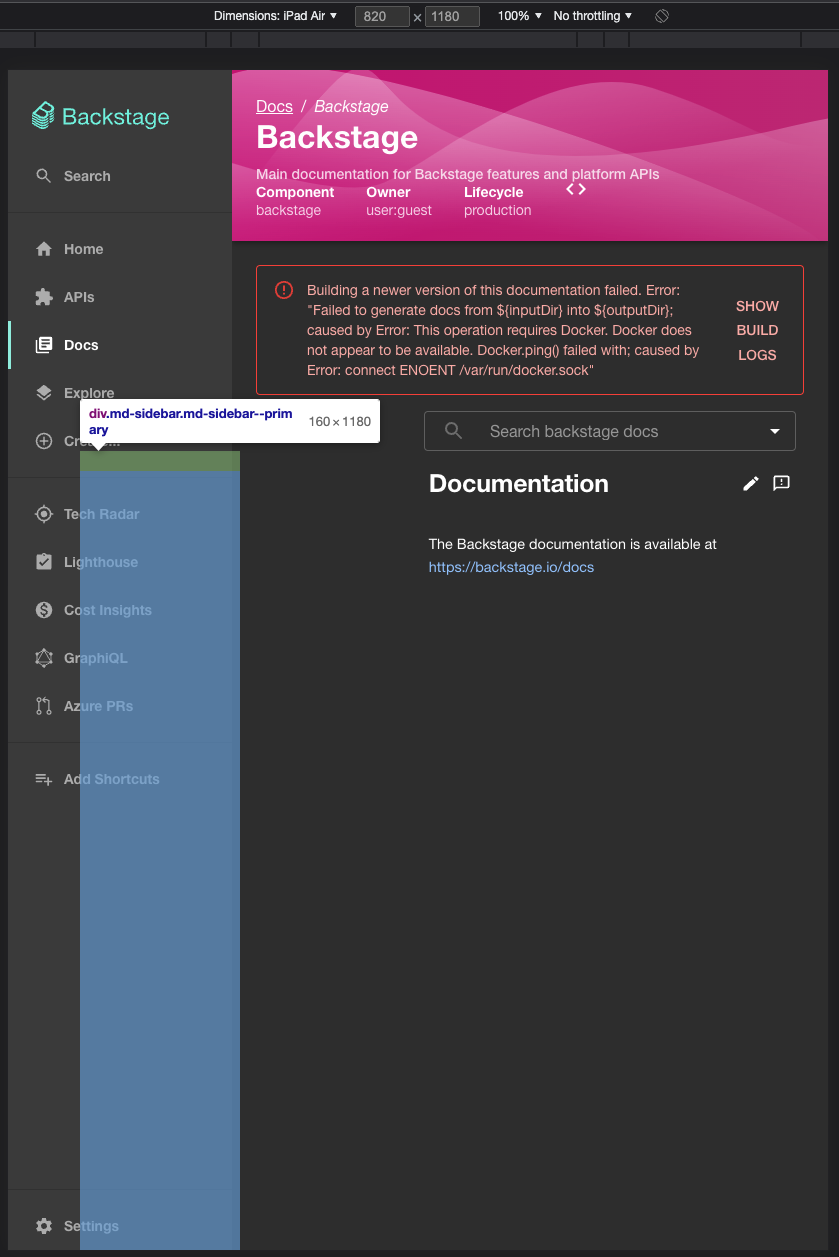Toggle device orientation with rotate icon

point(661,15)
